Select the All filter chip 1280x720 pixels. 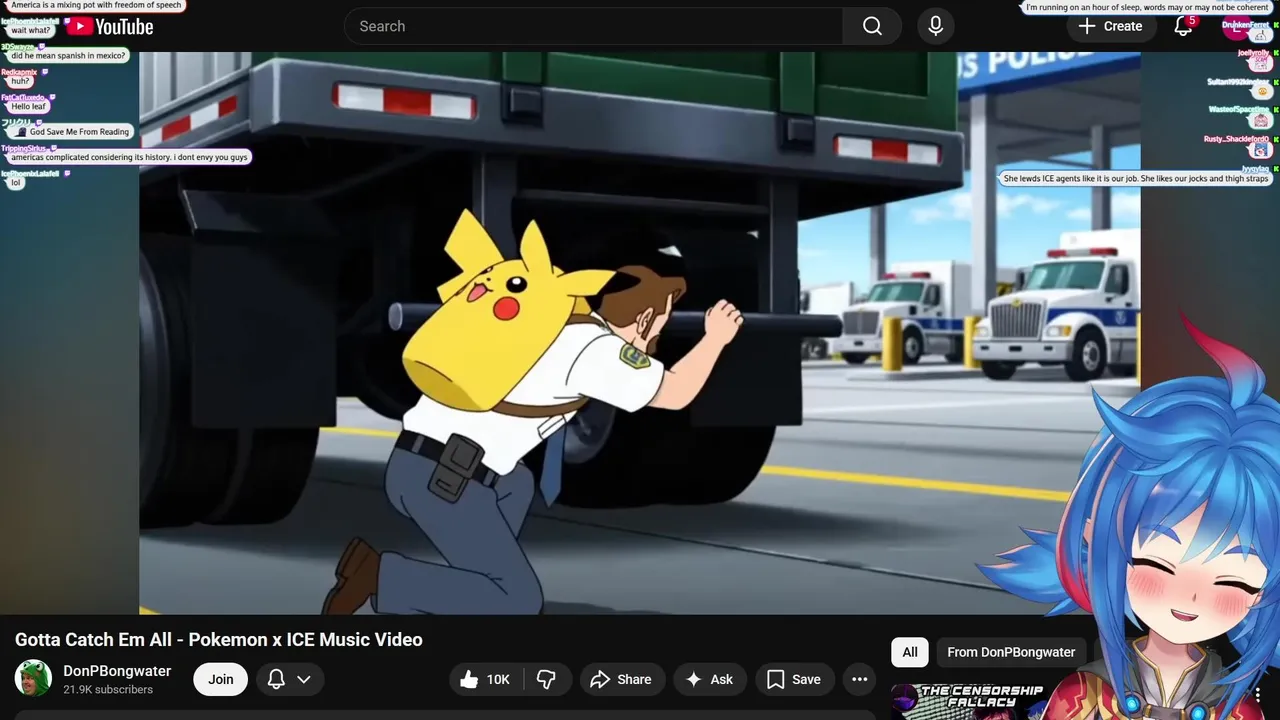[910, 652]
